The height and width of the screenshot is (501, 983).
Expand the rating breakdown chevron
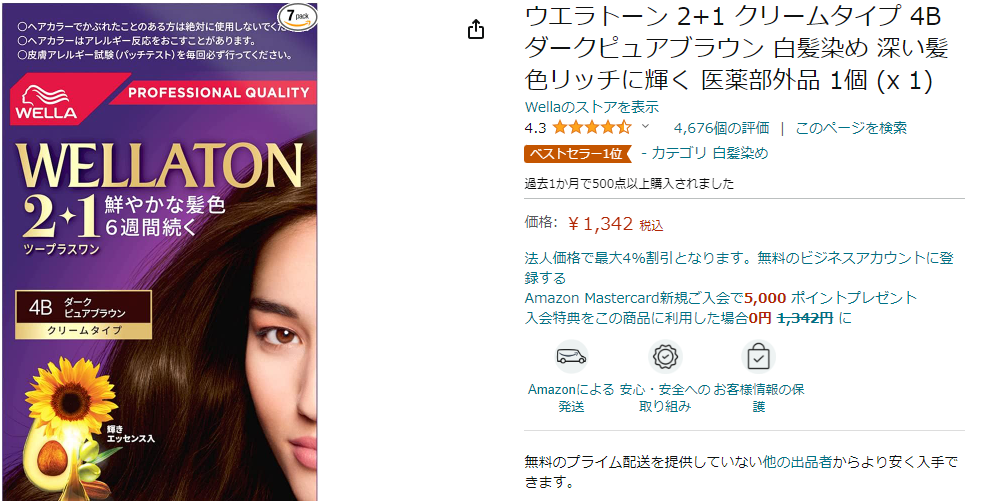click(645, 127)
